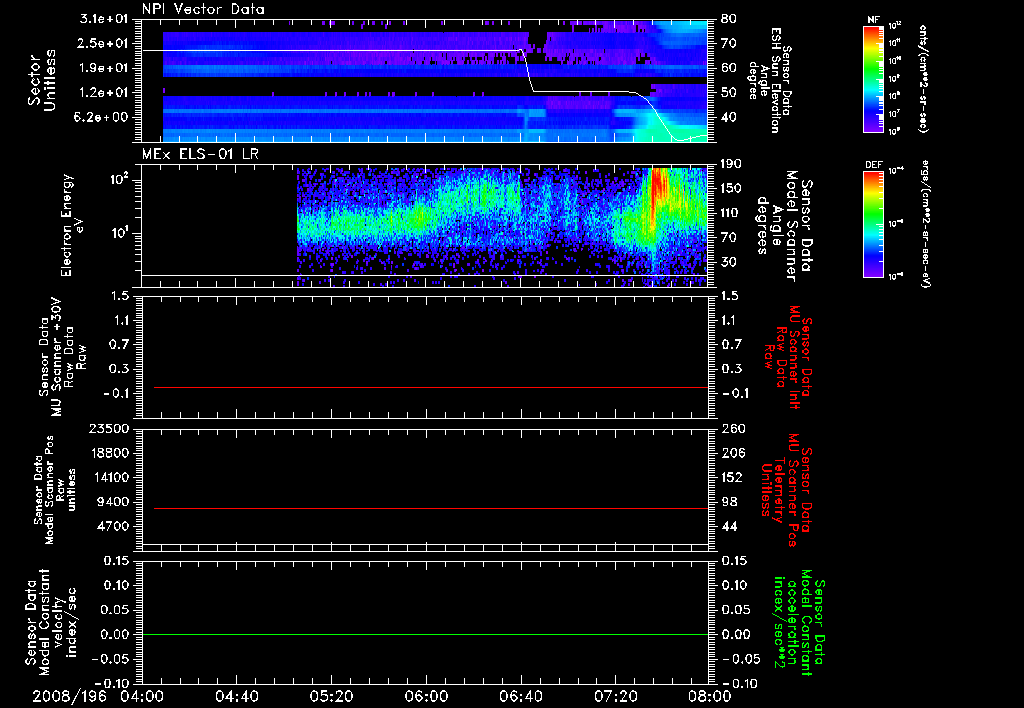Screen dimensions: 1024x708
Task: Click the 9400 scanner position tick label
Action: tap(114, 502)
